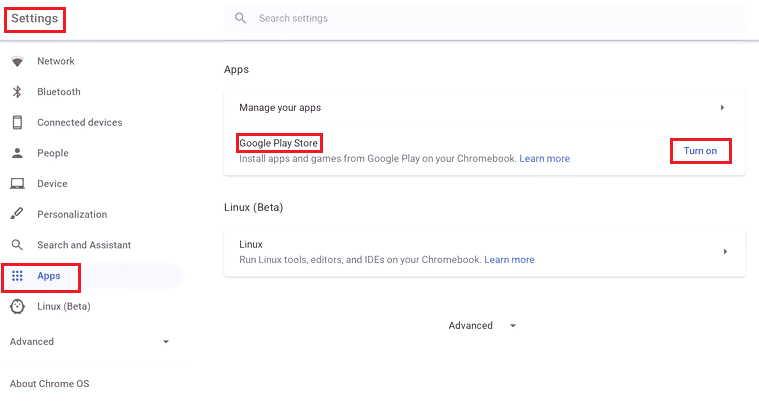Click the Personalization brush icon
The height and width of the screenshot is (402, 759).
click(17, 214)
